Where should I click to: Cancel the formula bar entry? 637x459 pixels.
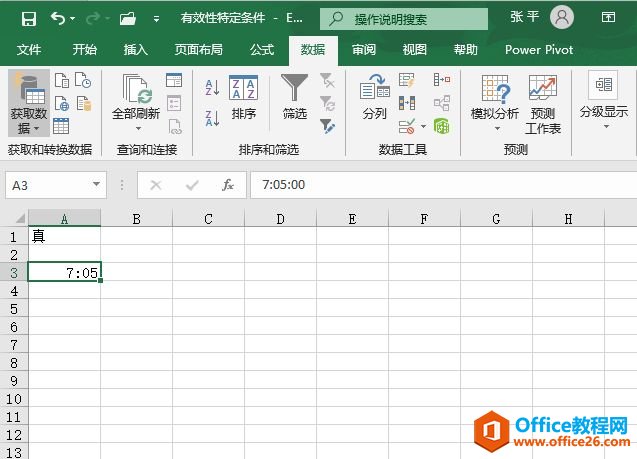click(x=156, y=185)
